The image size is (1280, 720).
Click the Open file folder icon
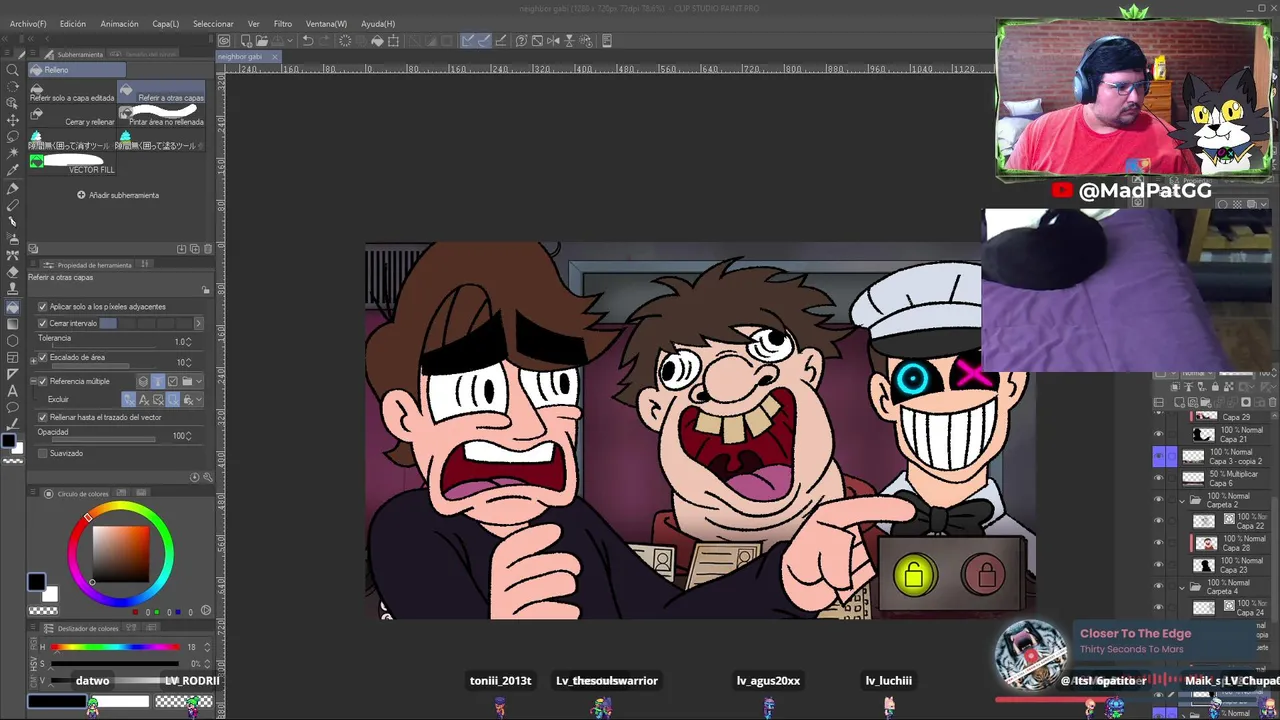[x=261, y=41]
